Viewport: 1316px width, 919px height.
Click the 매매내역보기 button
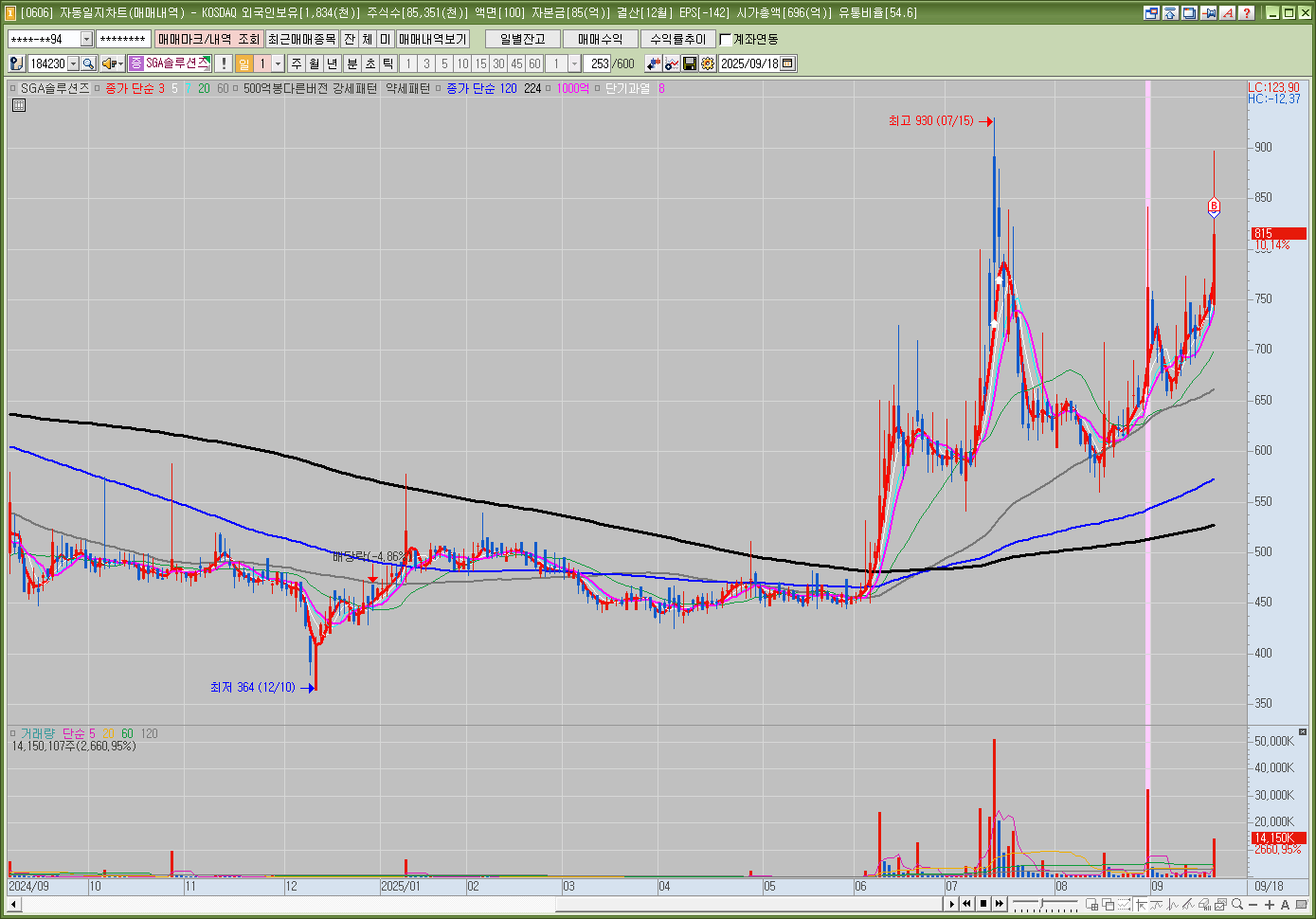(432, 39)
